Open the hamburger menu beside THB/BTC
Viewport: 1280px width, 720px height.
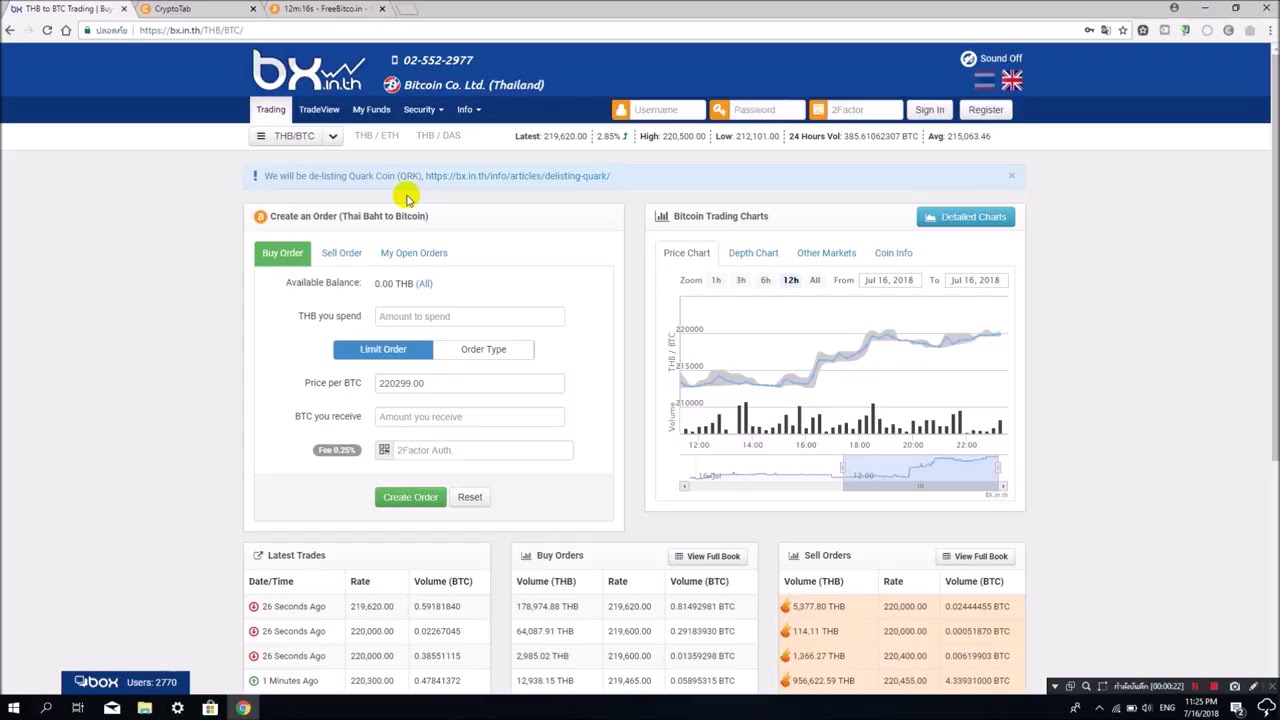click(261, 136)
